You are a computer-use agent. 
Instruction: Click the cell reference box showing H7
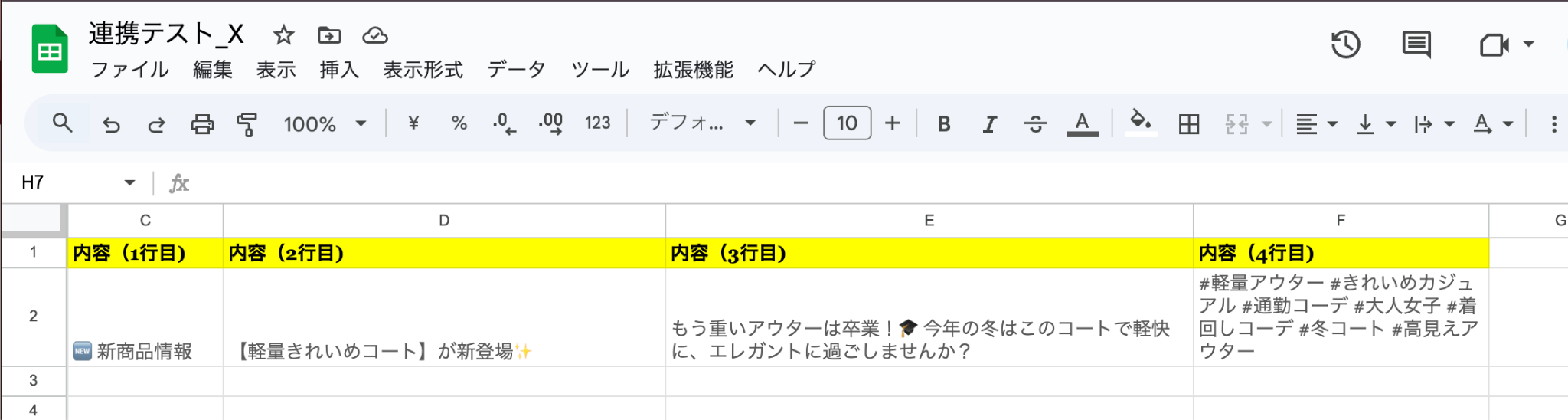pyautogui.click(x=77, y=182)
